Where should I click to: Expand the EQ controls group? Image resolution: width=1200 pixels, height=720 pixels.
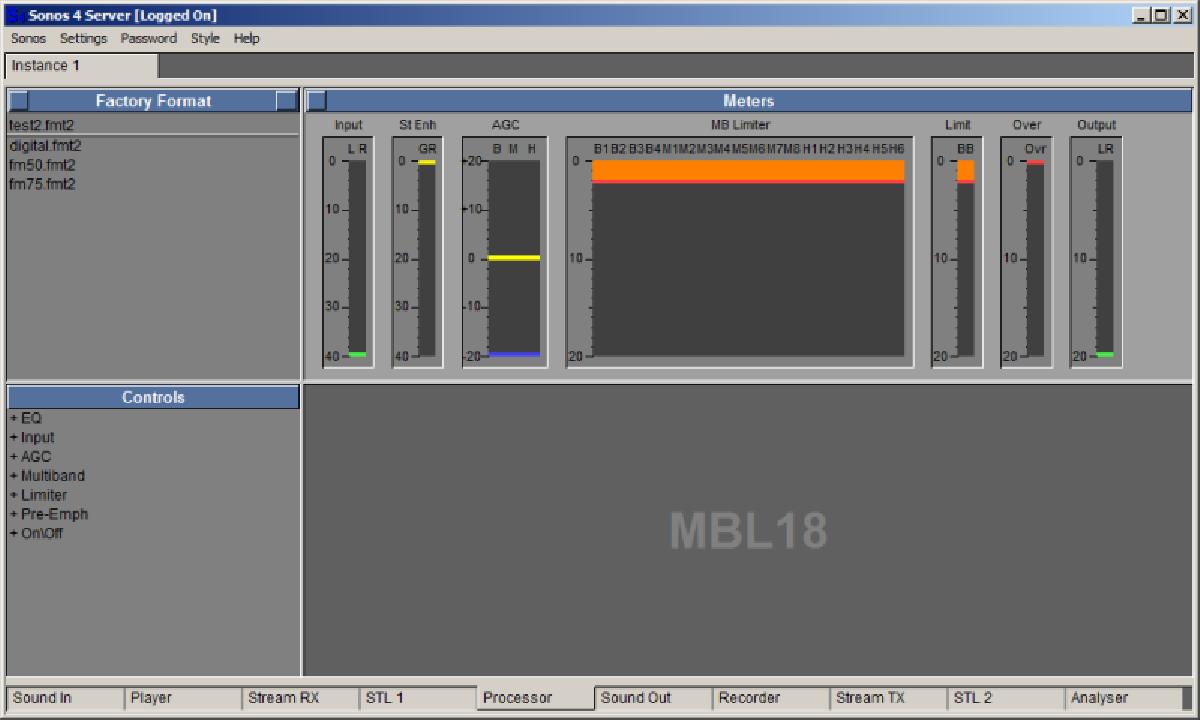(14, 419)
